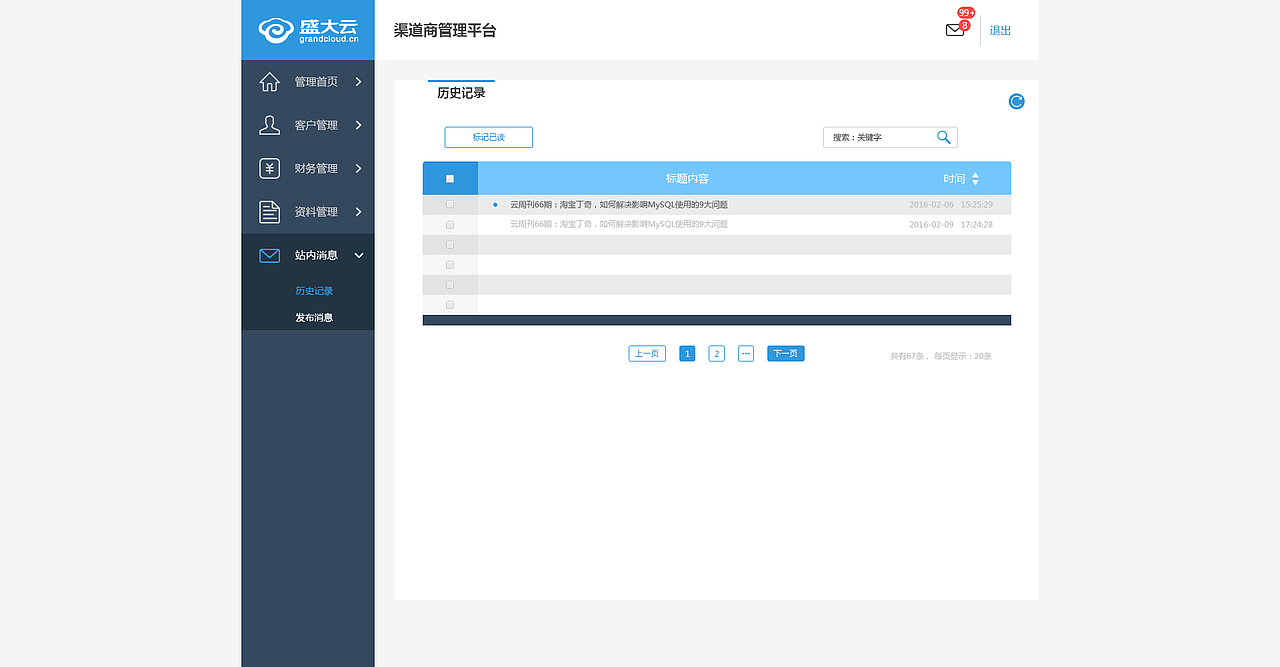This screenshot has height=667, width=1280.
Task: Click 退出 to log out
Action: point(1000,30)
